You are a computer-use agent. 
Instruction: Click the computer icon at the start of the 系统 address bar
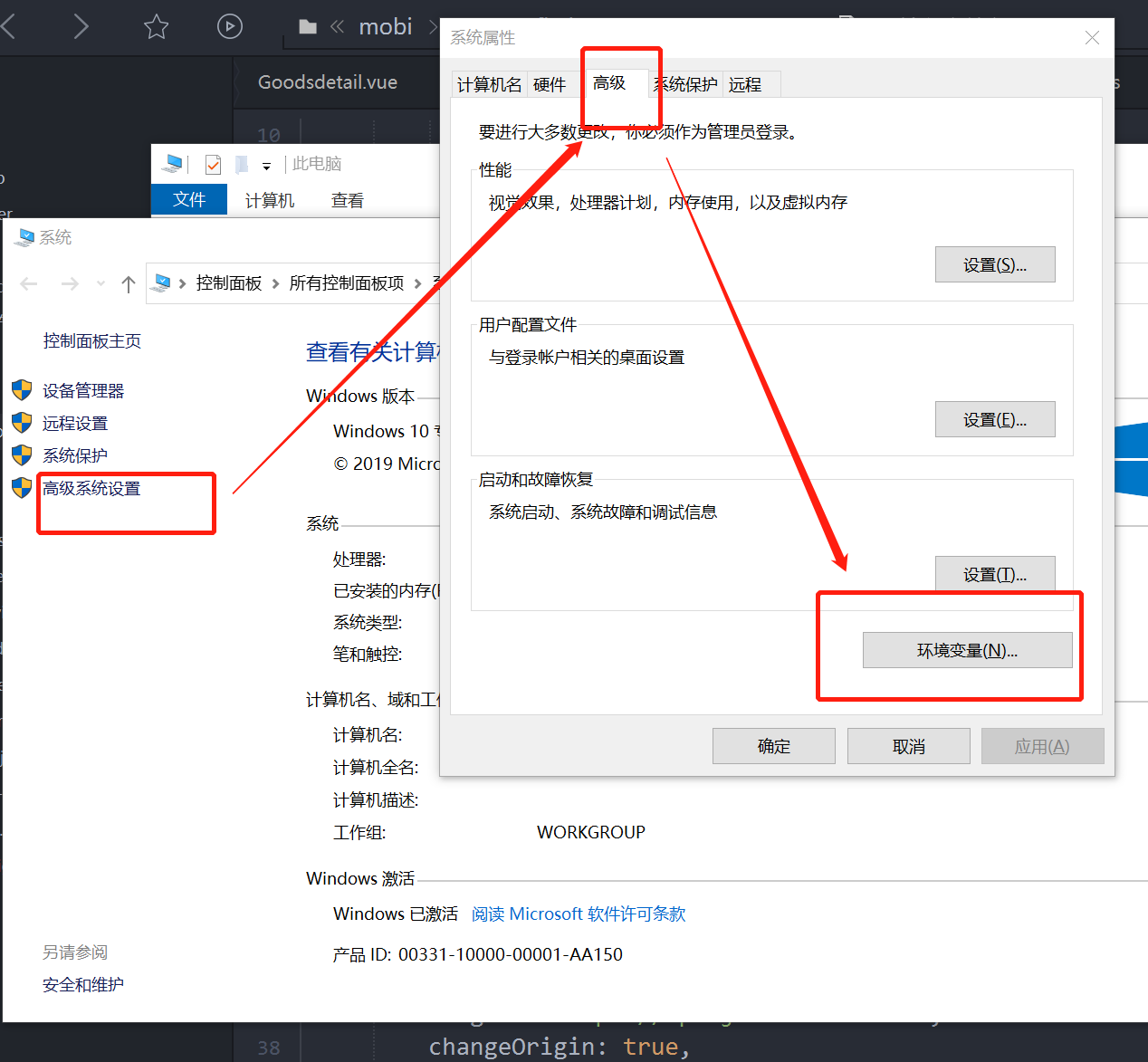click(x=159, y=282)
